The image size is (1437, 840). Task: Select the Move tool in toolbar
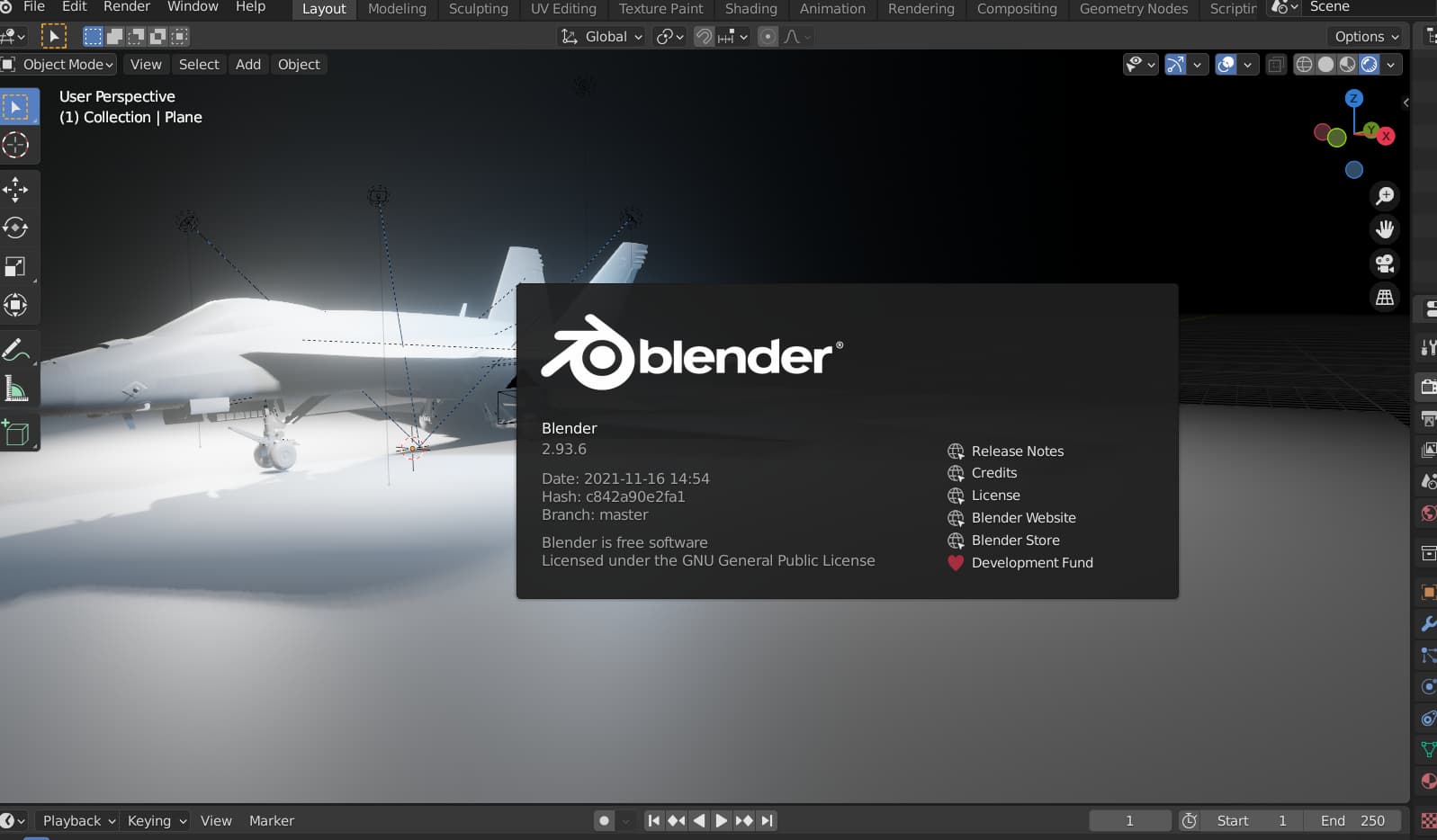tap(16, 190)
